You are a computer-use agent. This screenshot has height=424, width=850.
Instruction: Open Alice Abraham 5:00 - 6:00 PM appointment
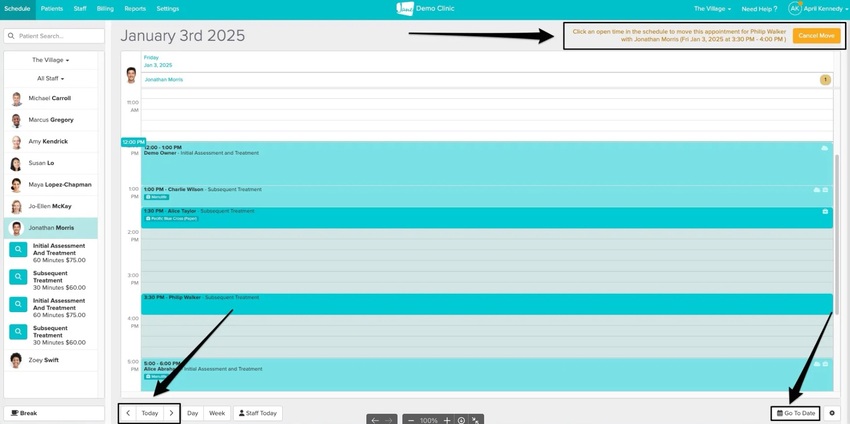pos(487,374)
